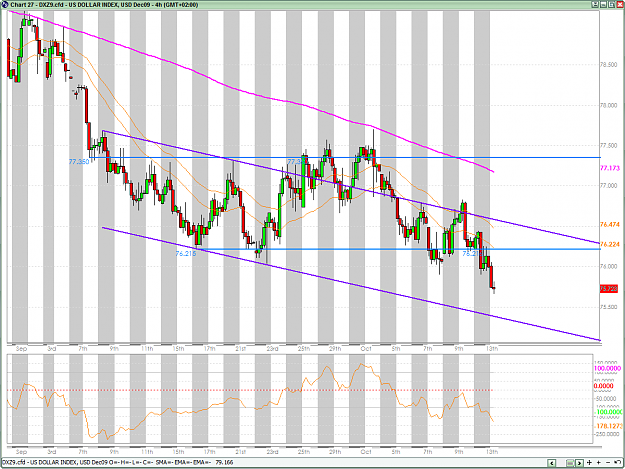
Task: Click the magenta 100.0000 indicator level label
Action: tap(607, 369)
